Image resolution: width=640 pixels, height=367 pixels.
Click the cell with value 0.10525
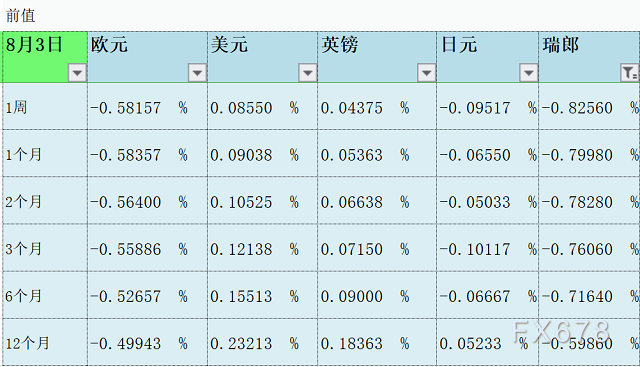(x=262, y=200)
